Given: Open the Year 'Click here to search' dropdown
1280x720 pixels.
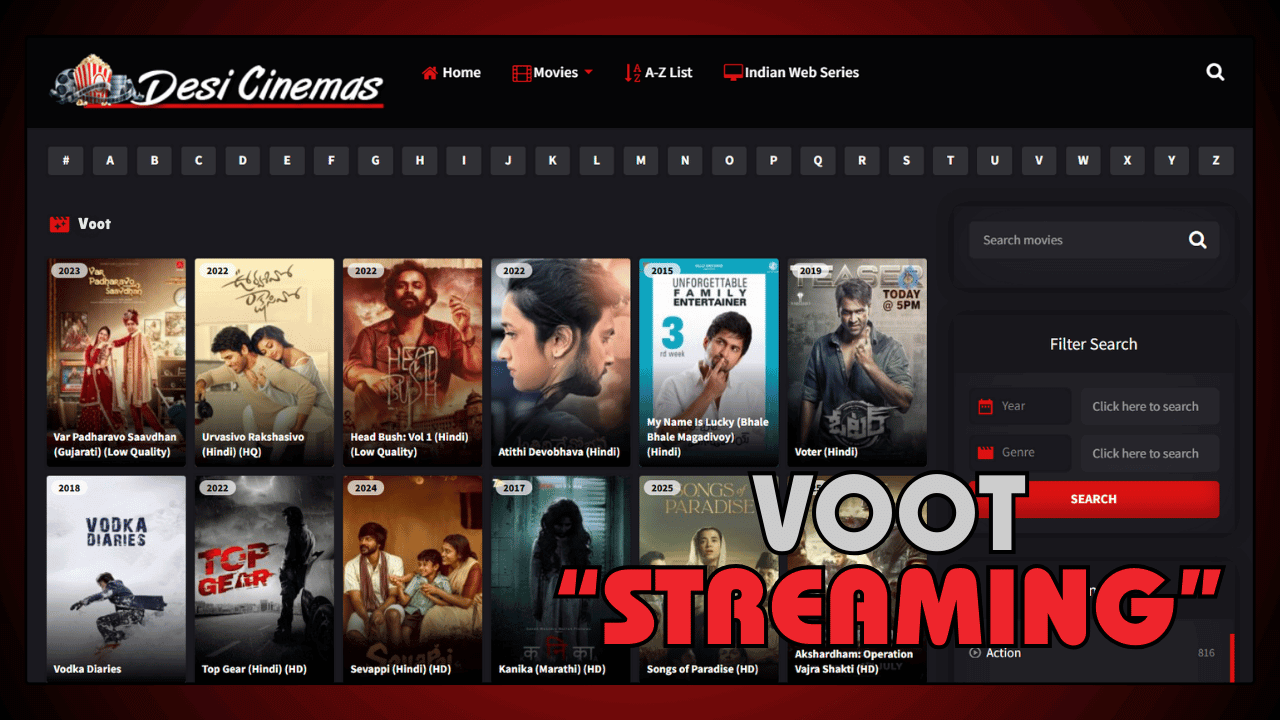Looking at the screenshot, I should click(1150, 406).
